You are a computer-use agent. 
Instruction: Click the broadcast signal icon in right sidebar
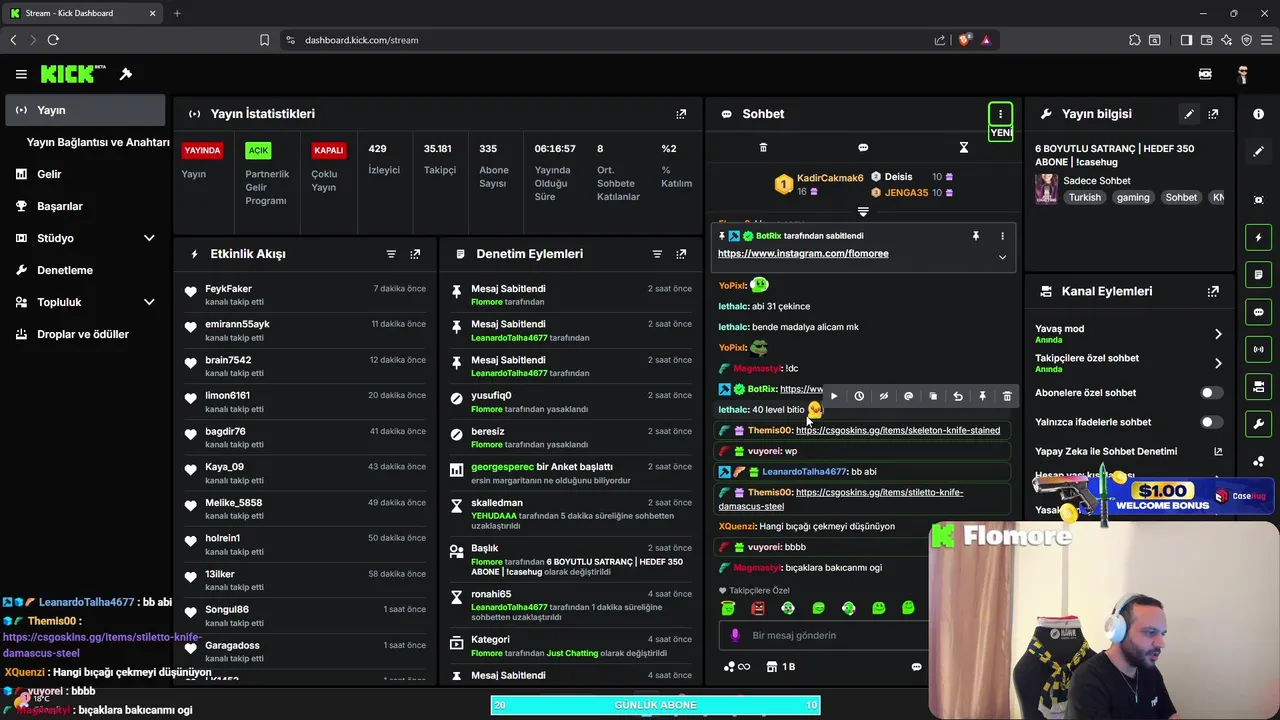click(1259, 349)
